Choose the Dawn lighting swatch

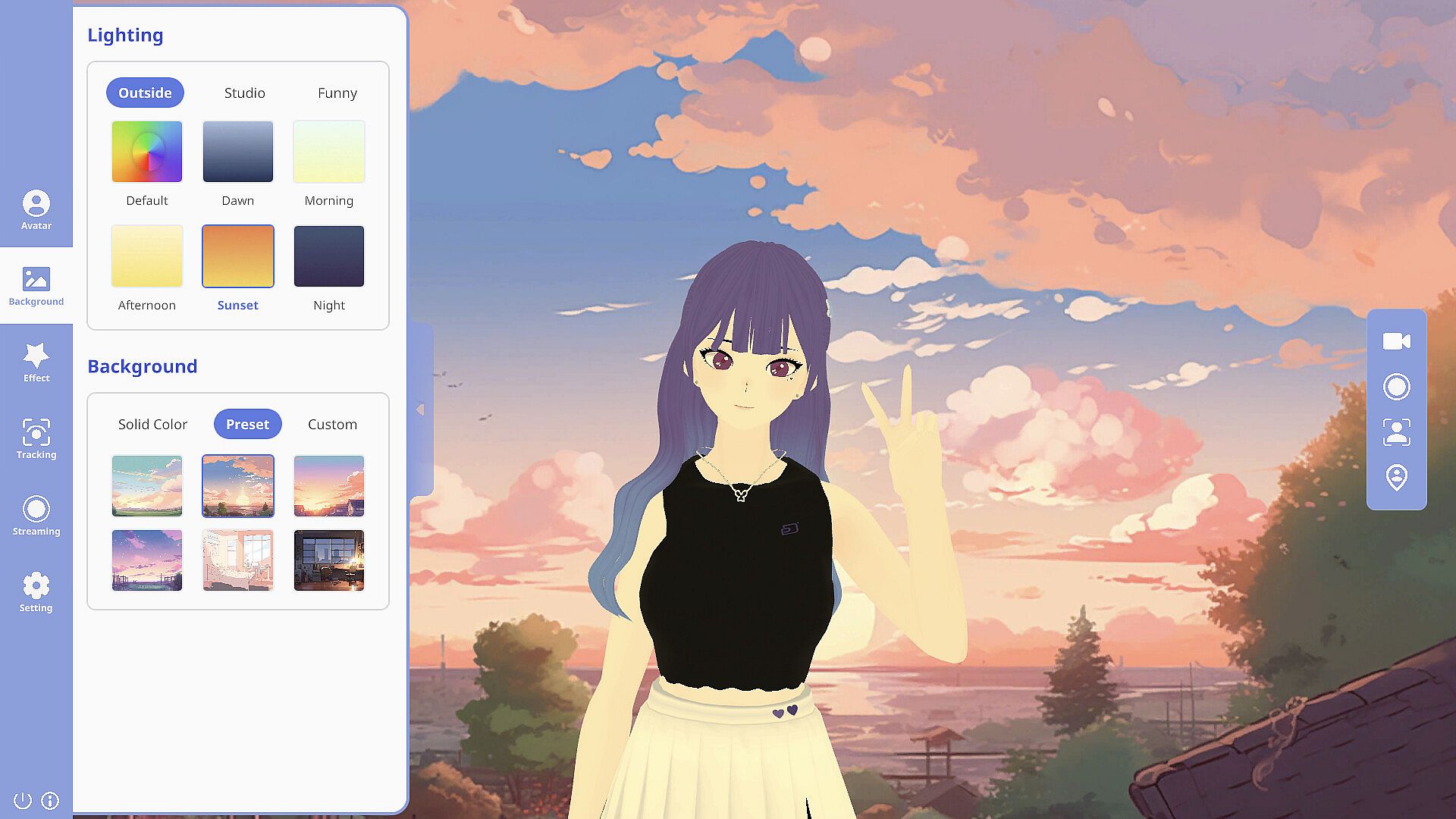(237, 152)
